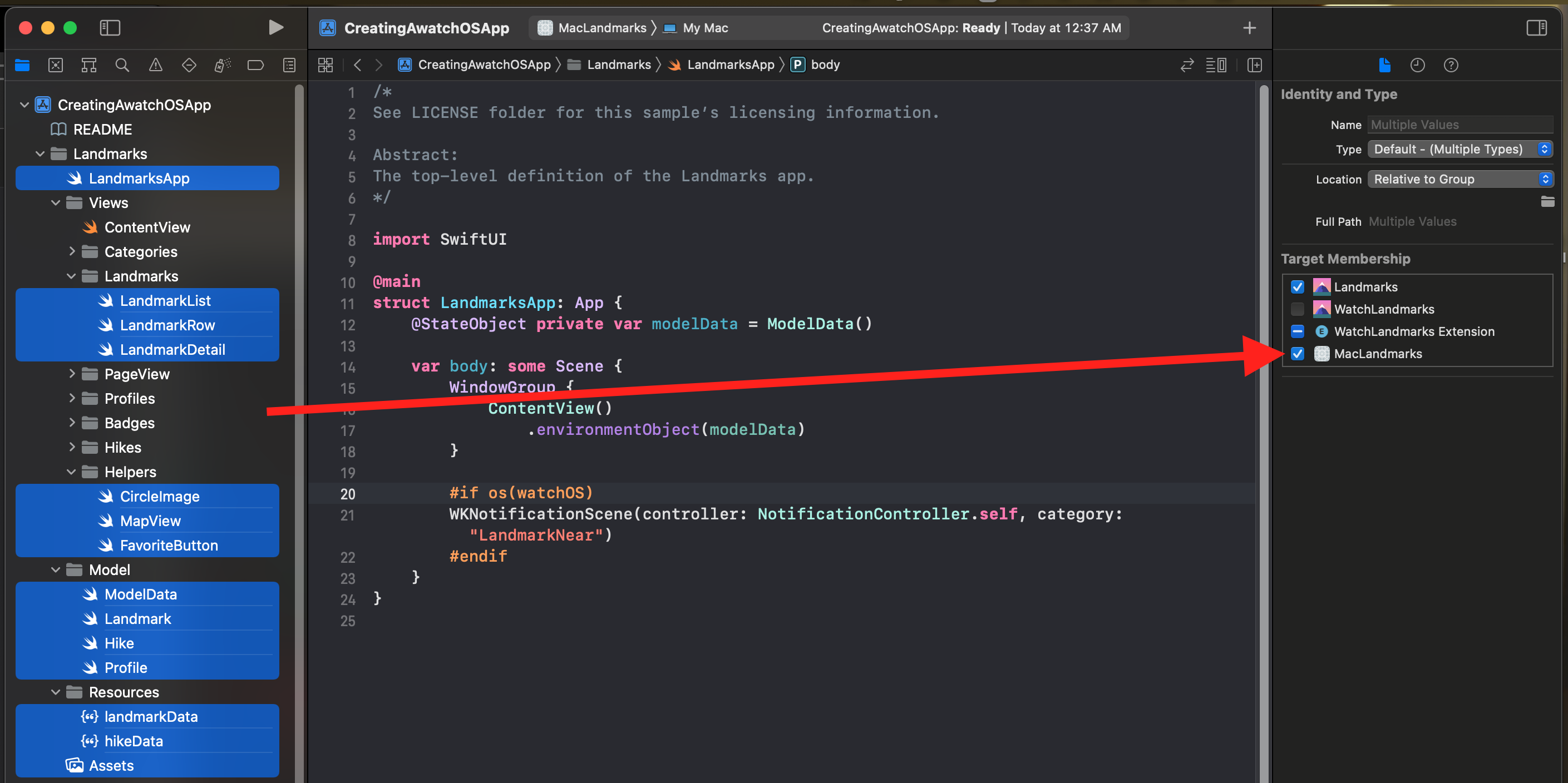1568x783 pixels.
Task: Enable WatchLandmarks target membership checkbox
Action: 1297,309
